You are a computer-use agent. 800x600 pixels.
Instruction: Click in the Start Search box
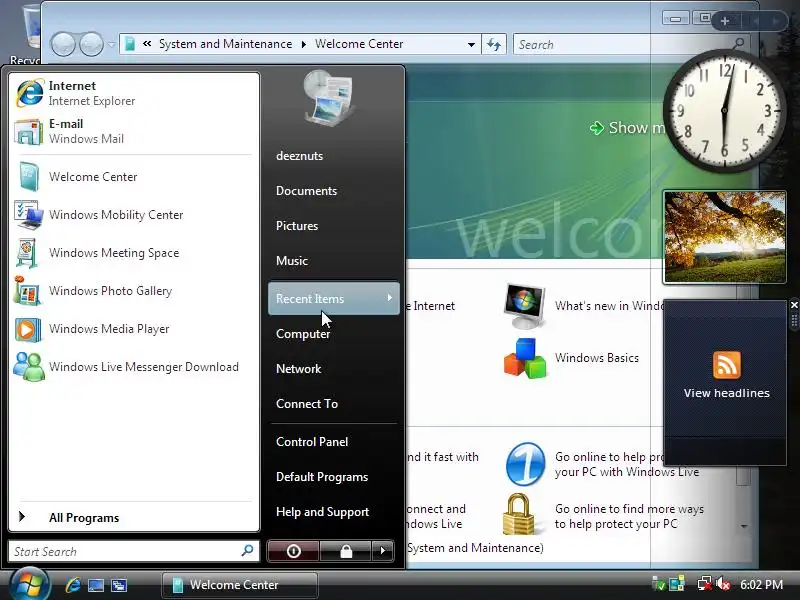coord(134,551)
